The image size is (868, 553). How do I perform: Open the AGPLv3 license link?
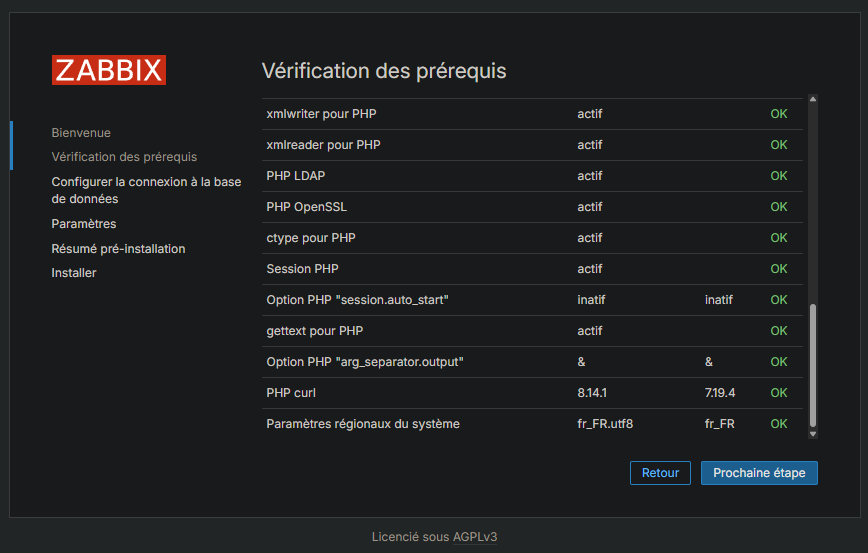(x=474, y=537)
